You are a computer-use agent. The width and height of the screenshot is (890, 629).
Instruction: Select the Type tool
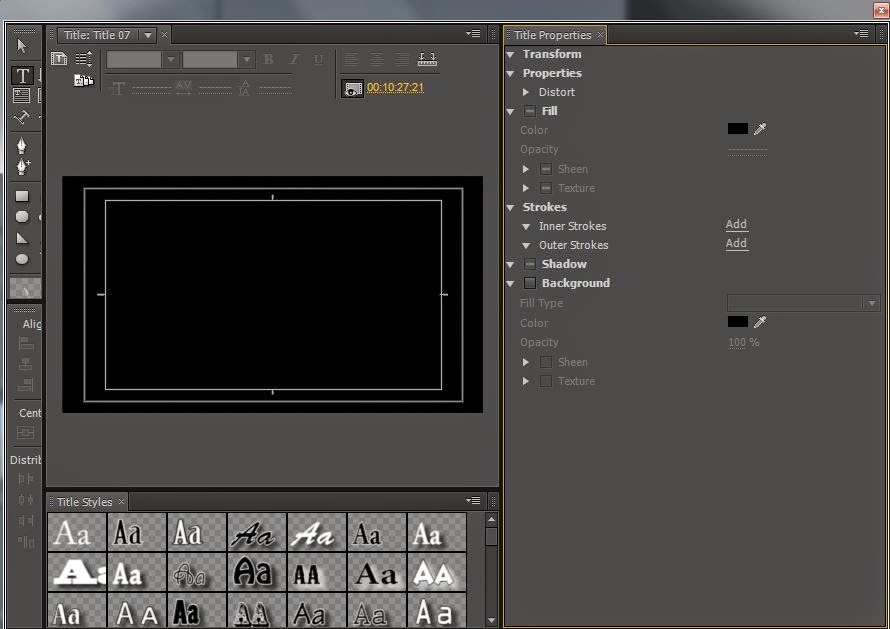[22, 76]
